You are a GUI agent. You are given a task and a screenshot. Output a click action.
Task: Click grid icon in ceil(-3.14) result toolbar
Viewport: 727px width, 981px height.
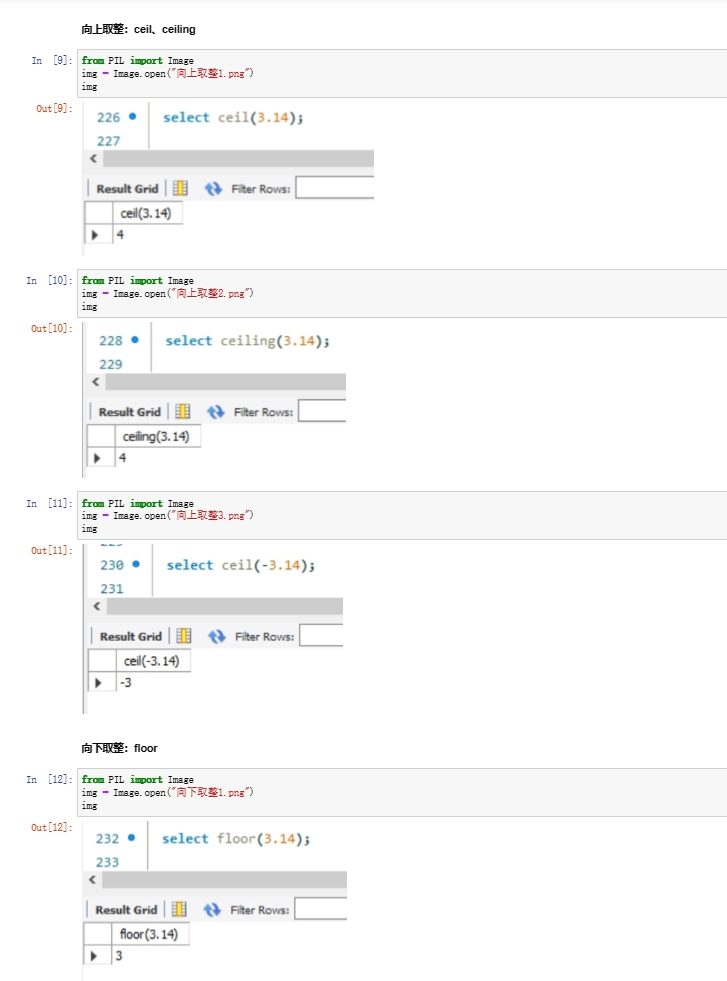(x=184, y=636)
